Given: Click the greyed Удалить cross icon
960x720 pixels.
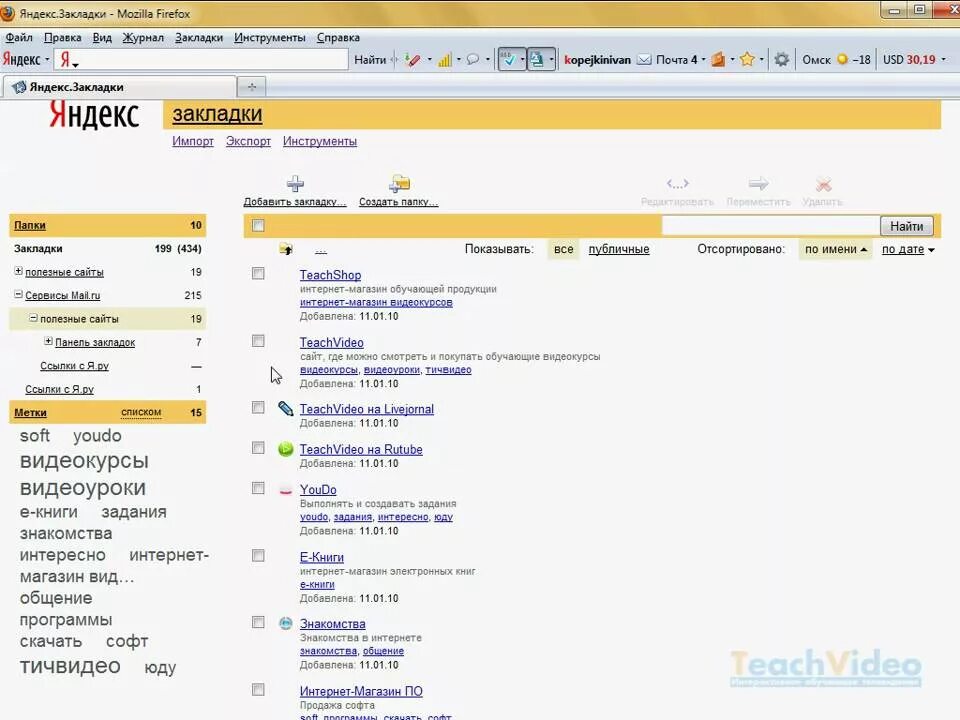Looking at the screenshot, I should pos(823,184).
